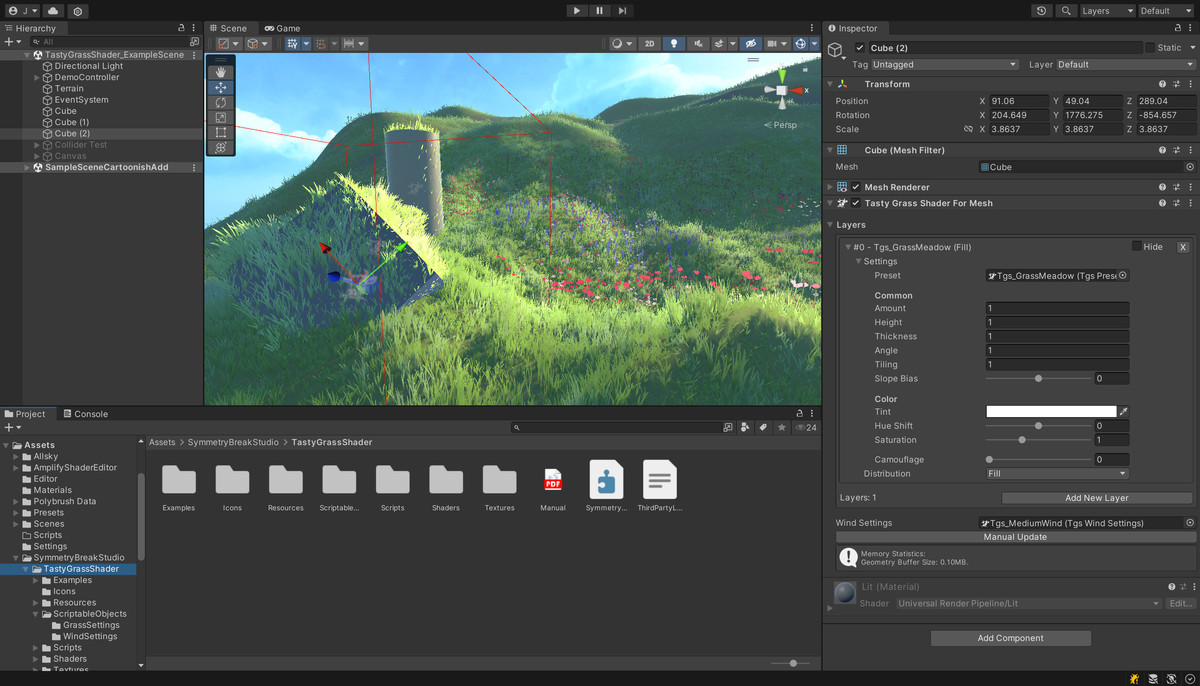
Task: Pick the Rect tool
Action: click(x=221, y=132)
